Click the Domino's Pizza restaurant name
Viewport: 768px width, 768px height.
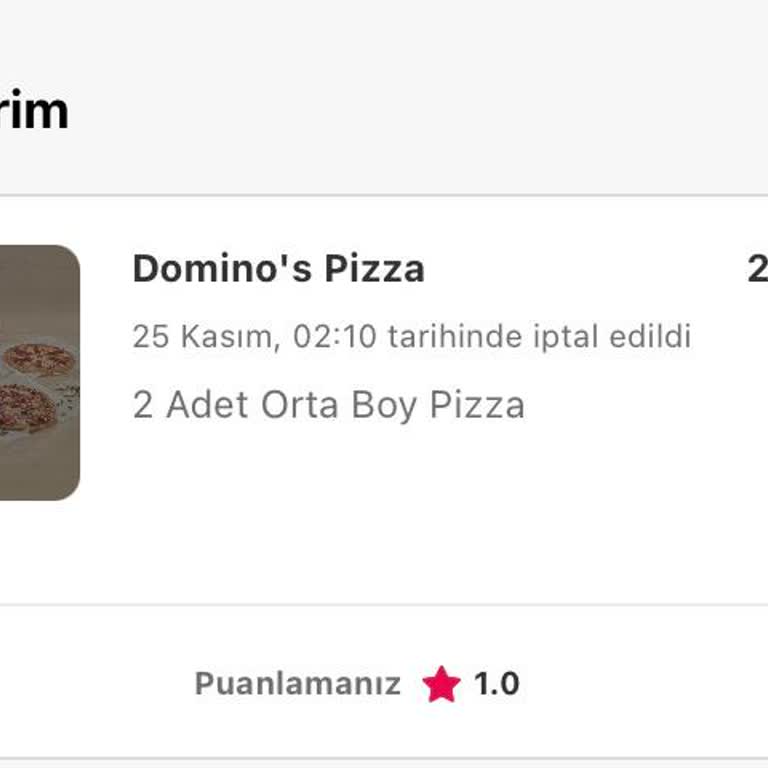(278, 269)
